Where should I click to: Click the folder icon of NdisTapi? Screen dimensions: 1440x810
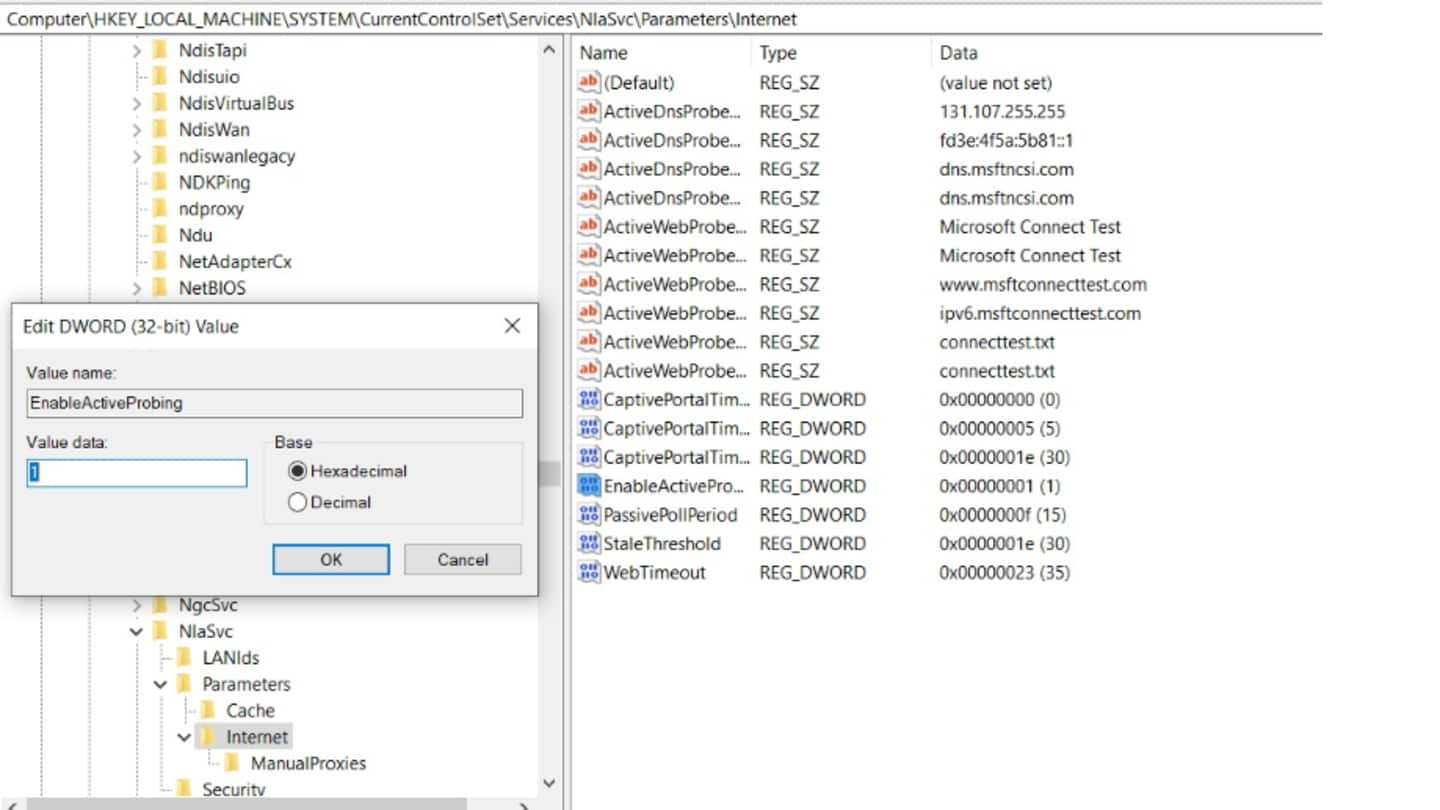coord(160,50)
